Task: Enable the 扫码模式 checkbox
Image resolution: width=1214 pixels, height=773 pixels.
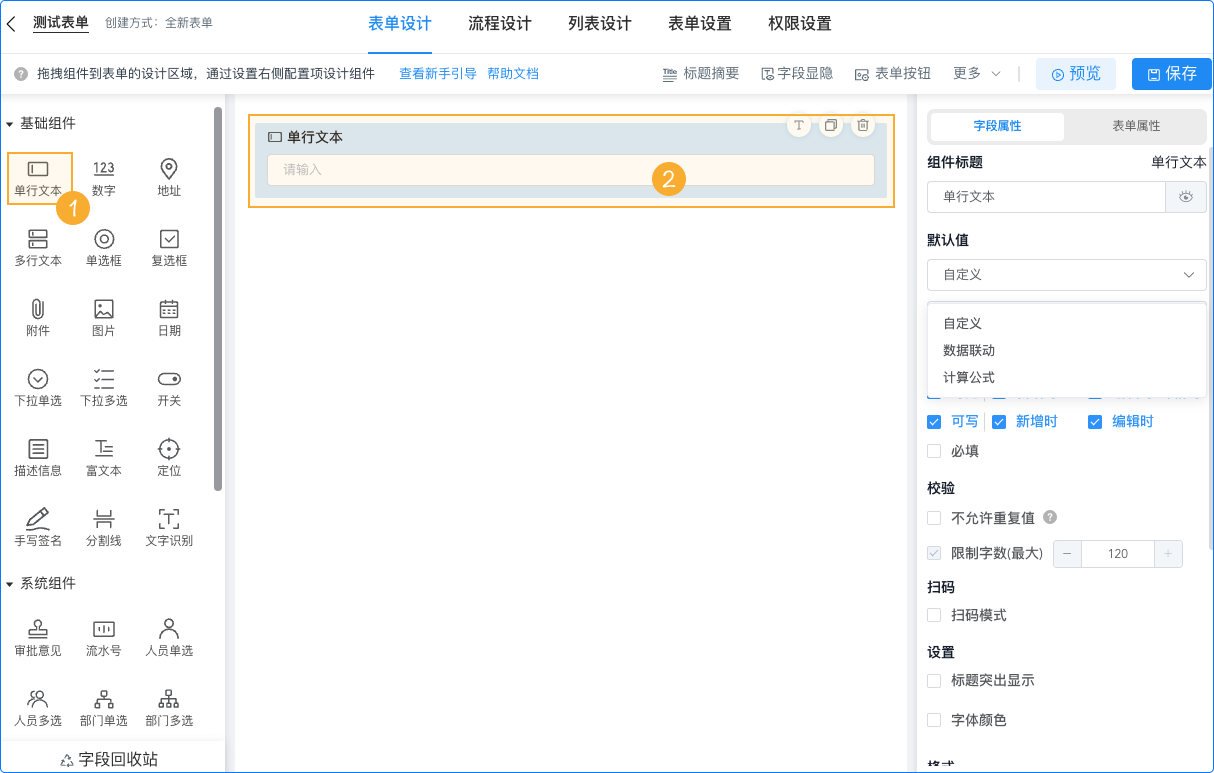Action: [934, 615]
